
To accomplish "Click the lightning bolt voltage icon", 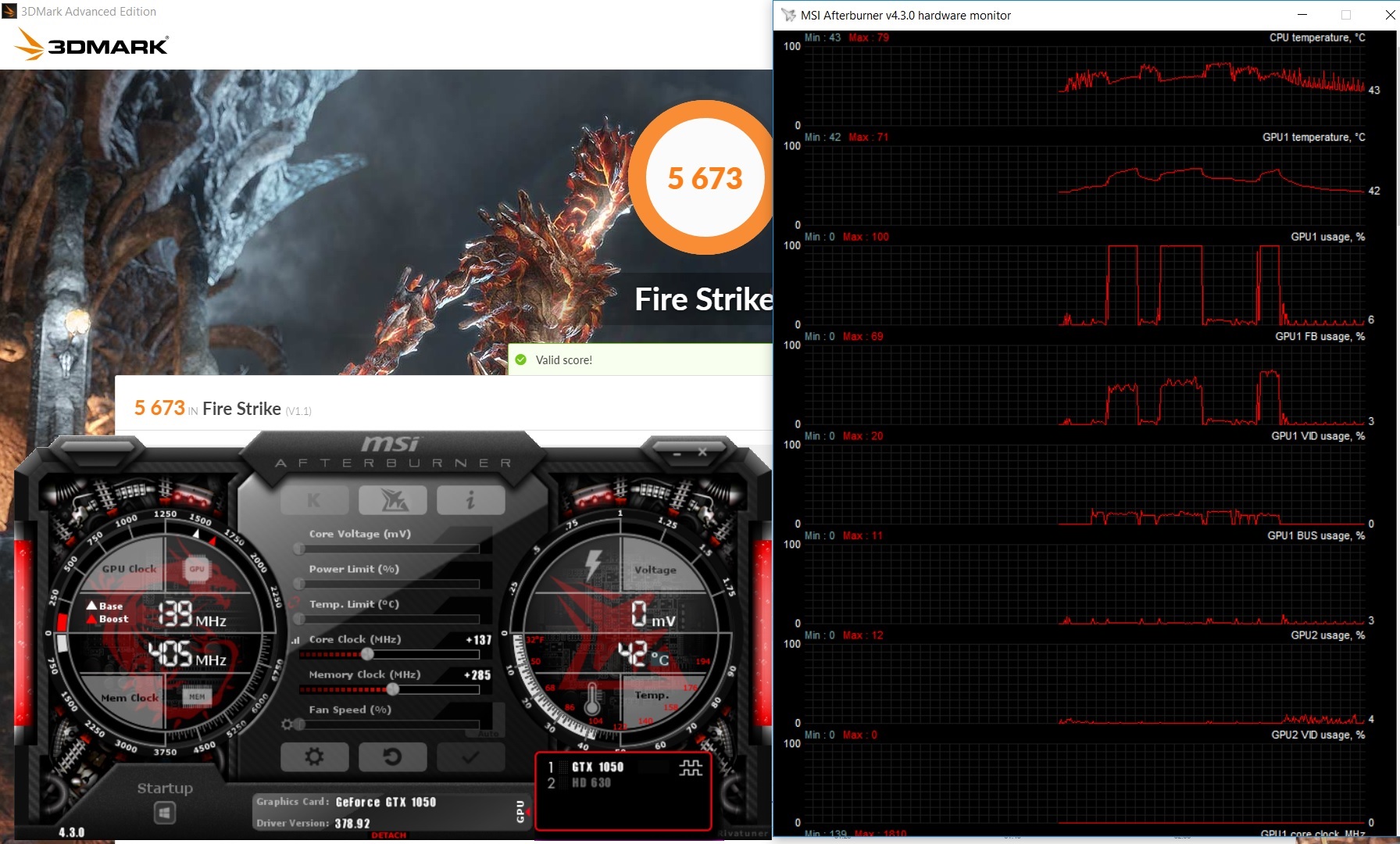I will pyautogui.click(x=594, y=564).
